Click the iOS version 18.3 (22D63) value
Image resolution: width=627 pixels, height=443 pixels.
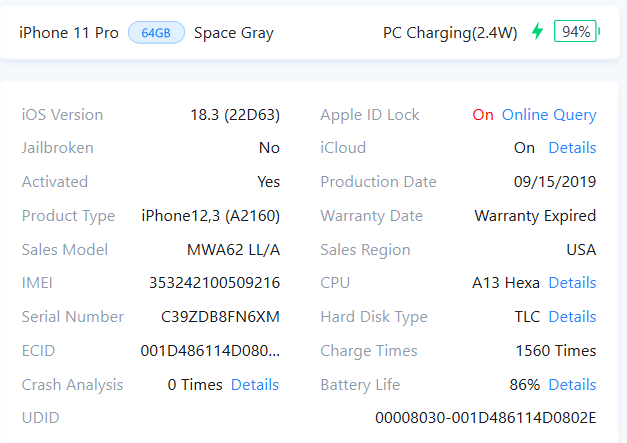(235, 115)
